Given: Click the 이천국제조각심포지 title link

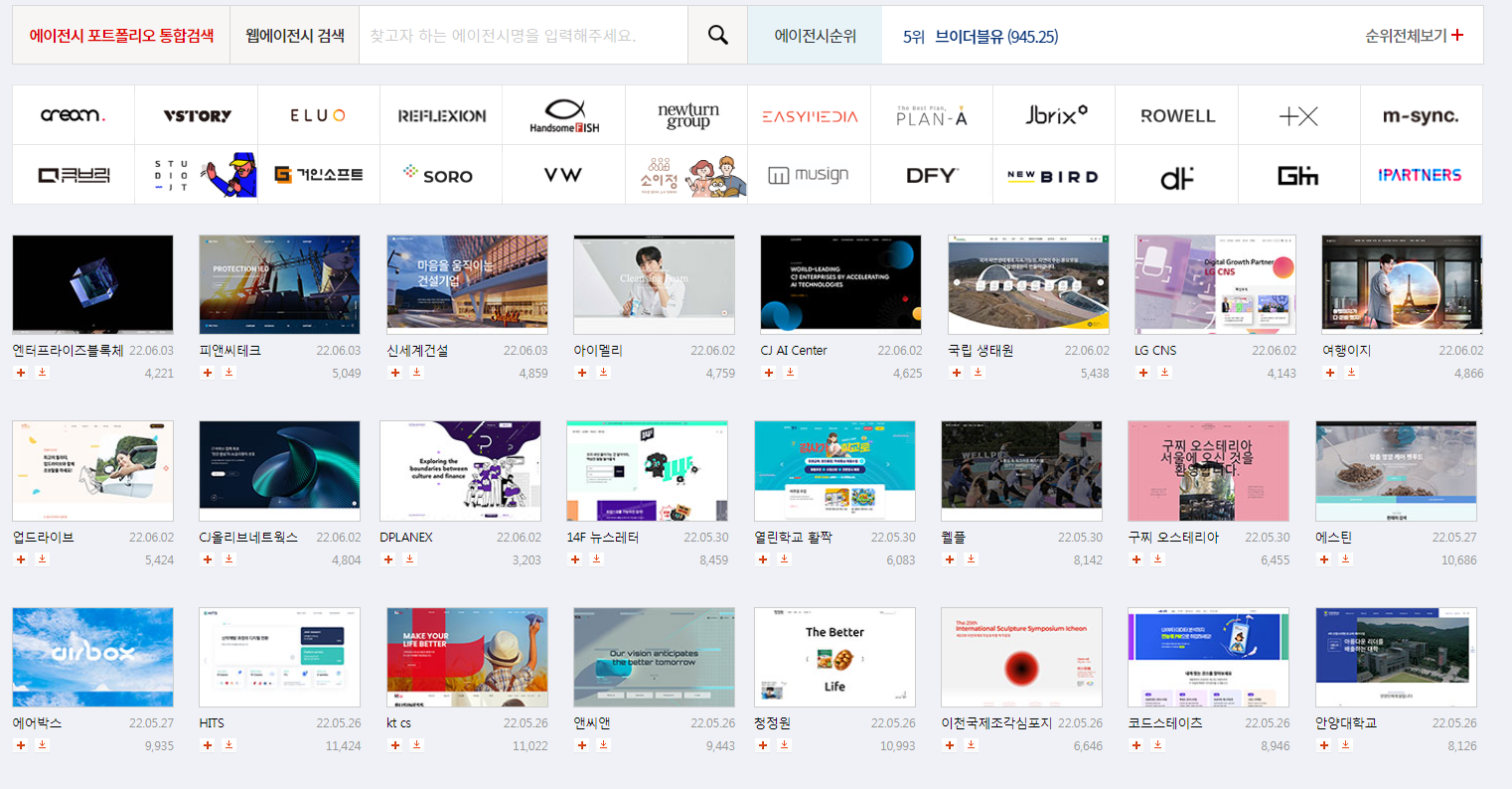Looking at the screenshot, I should pos(996,723).
